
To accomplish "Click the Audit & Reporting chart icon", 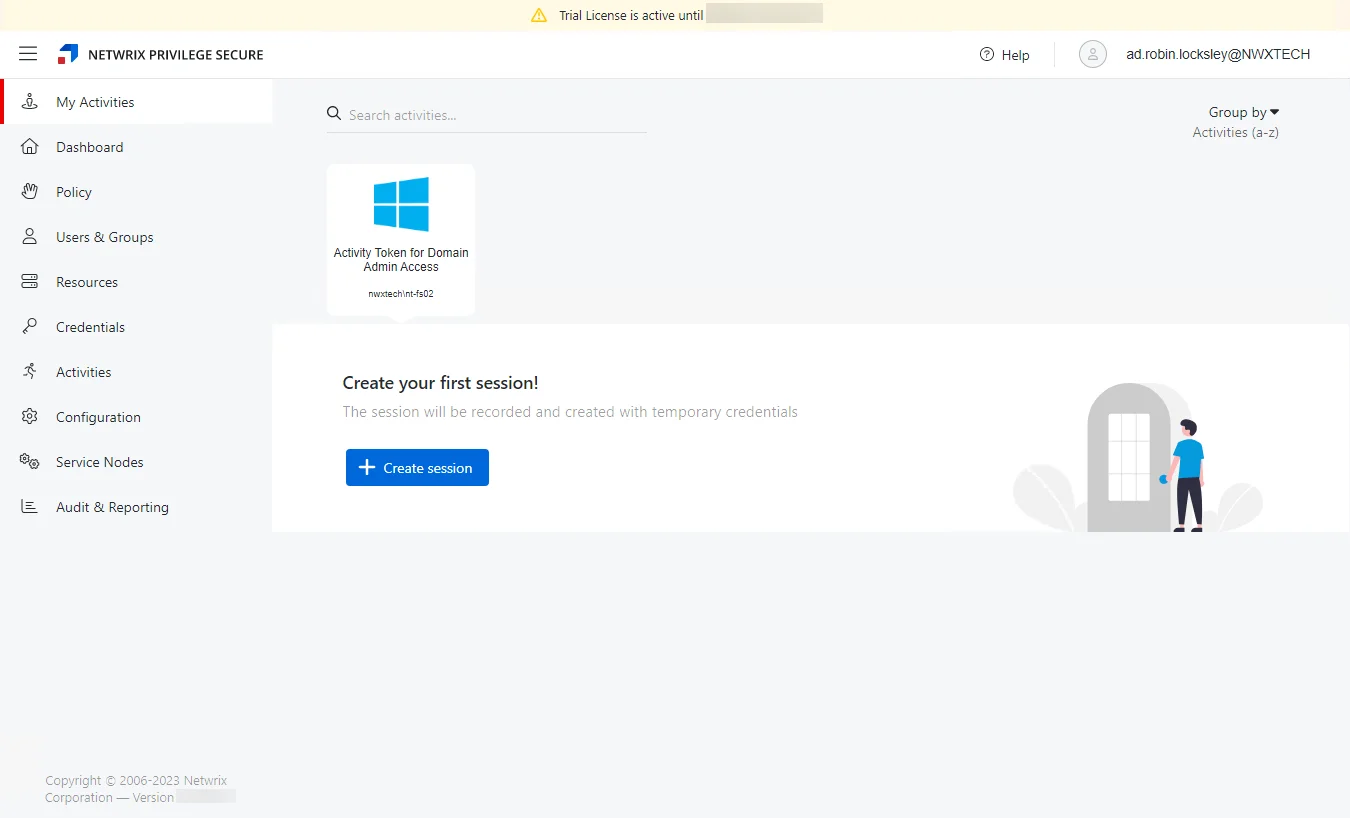I will [30, 507].
